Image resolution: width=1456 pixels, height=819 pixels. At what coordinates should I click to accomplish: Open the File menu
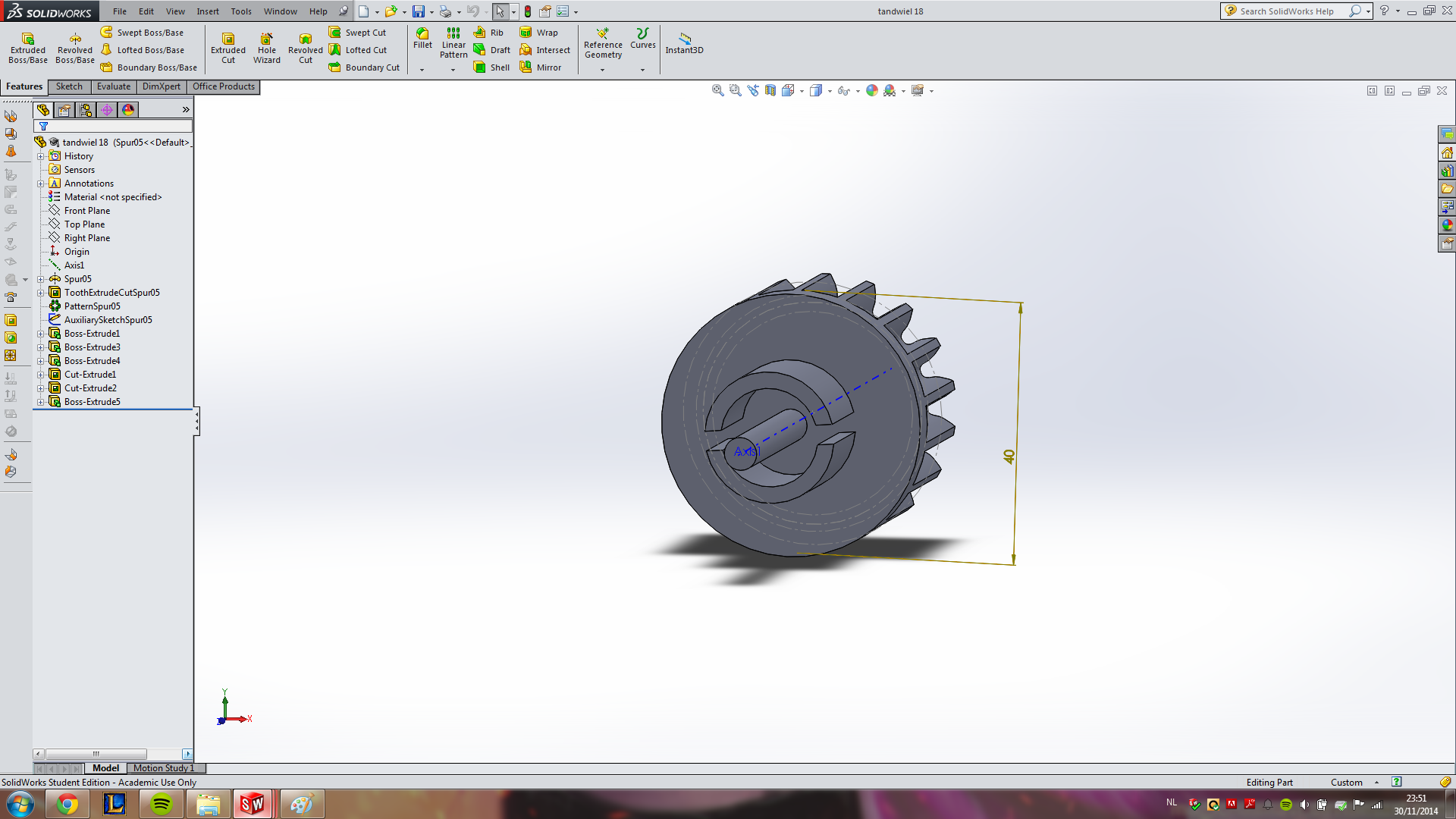[120, 11]
